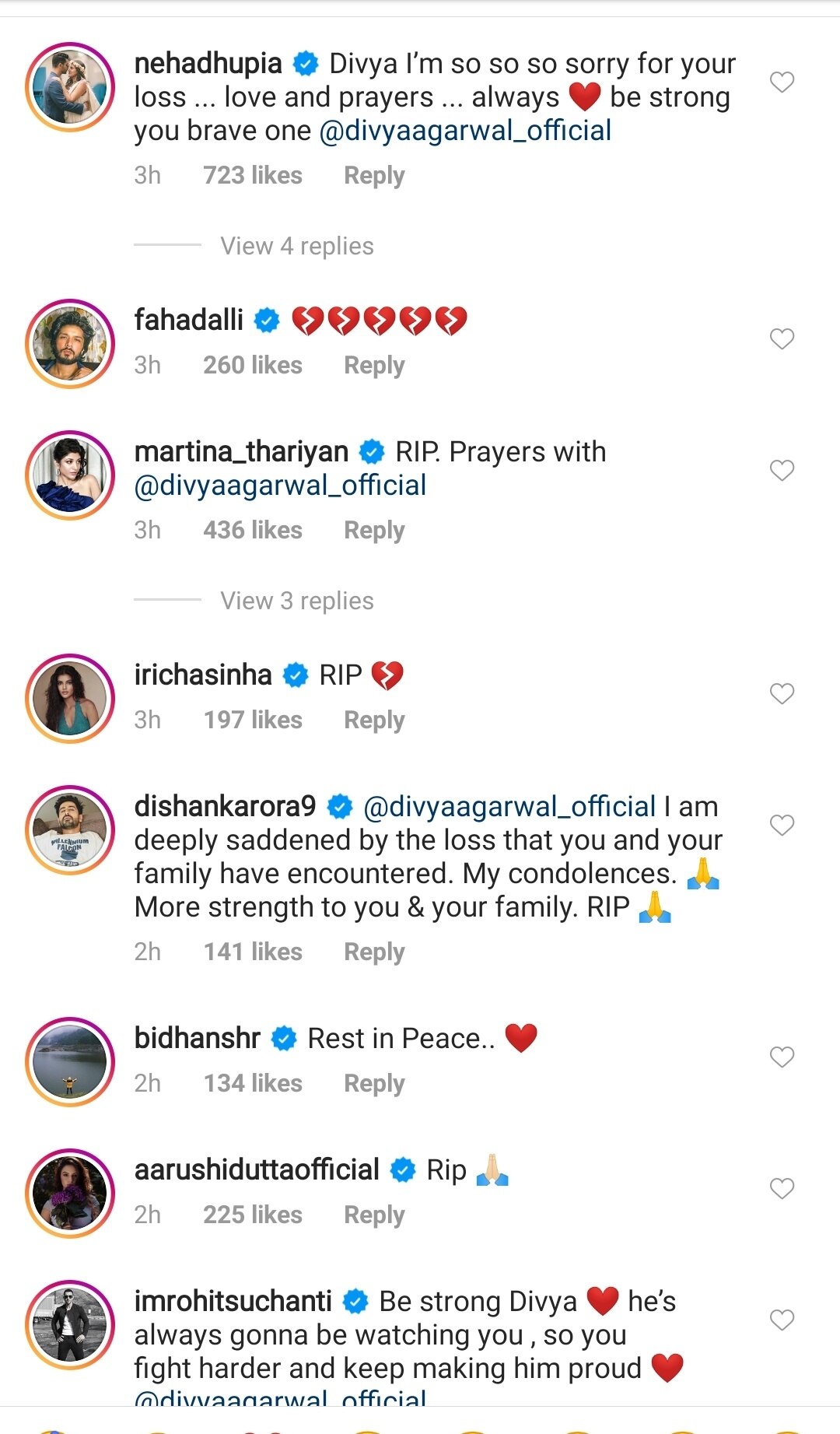This screenshot has width=840, height=1434.
Task: View the 723 likes on nehadhupia's comment
Action: click(x=253, y=176)
